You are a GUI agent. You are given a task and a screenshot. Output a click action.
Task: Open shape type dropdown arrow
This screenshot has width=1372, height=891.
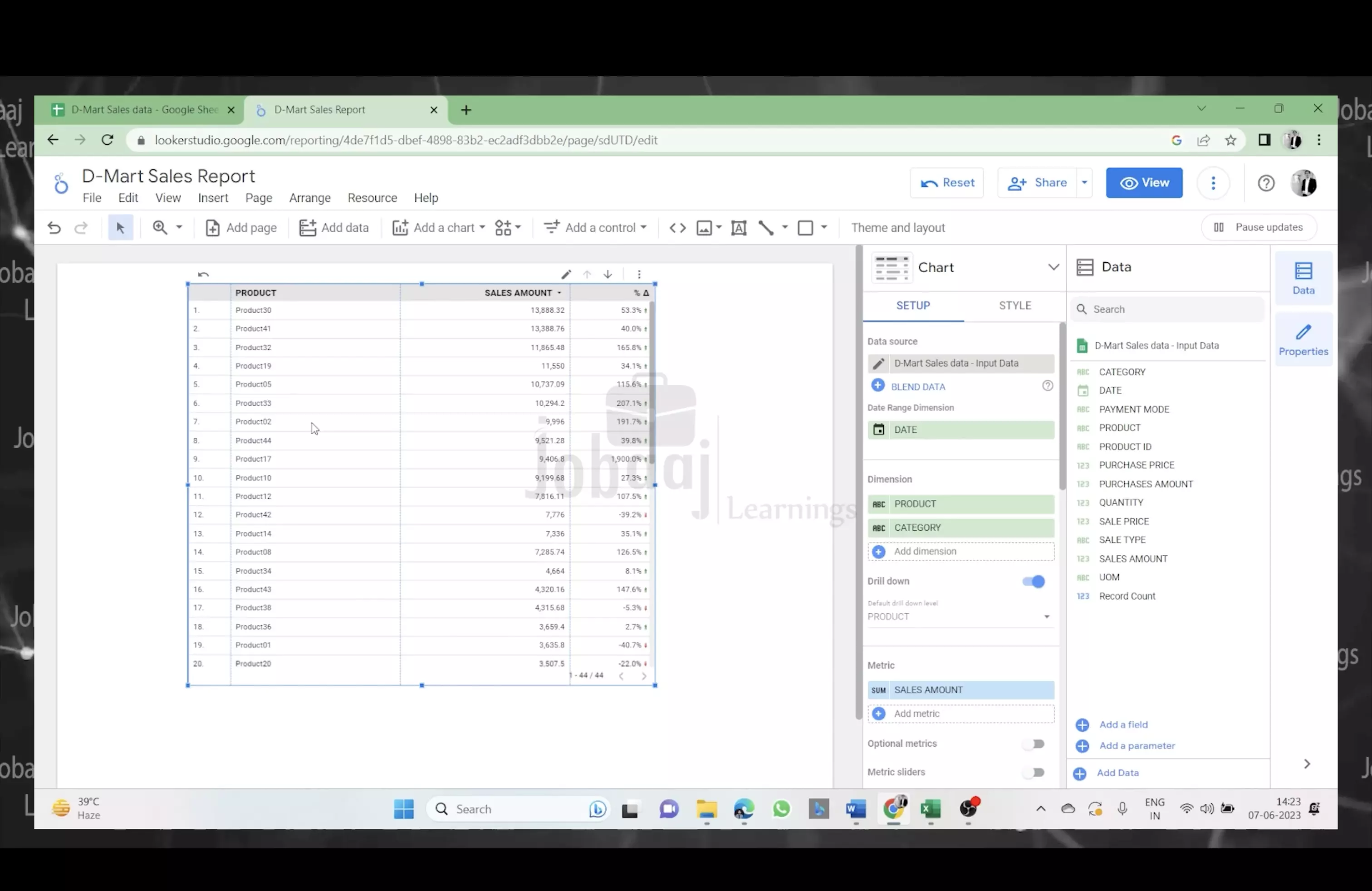(x=824, y=227)
